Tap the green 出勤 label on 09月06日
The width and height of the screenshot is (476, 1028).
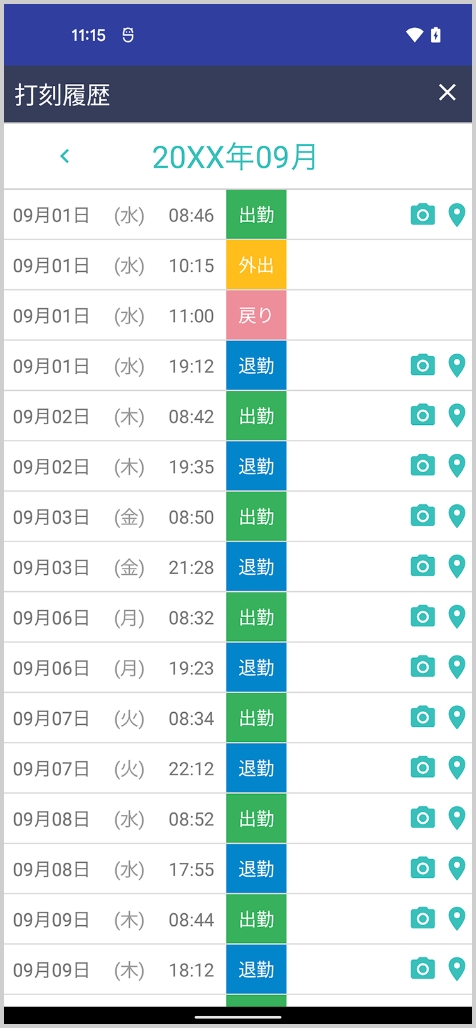(x=256, y=617)
